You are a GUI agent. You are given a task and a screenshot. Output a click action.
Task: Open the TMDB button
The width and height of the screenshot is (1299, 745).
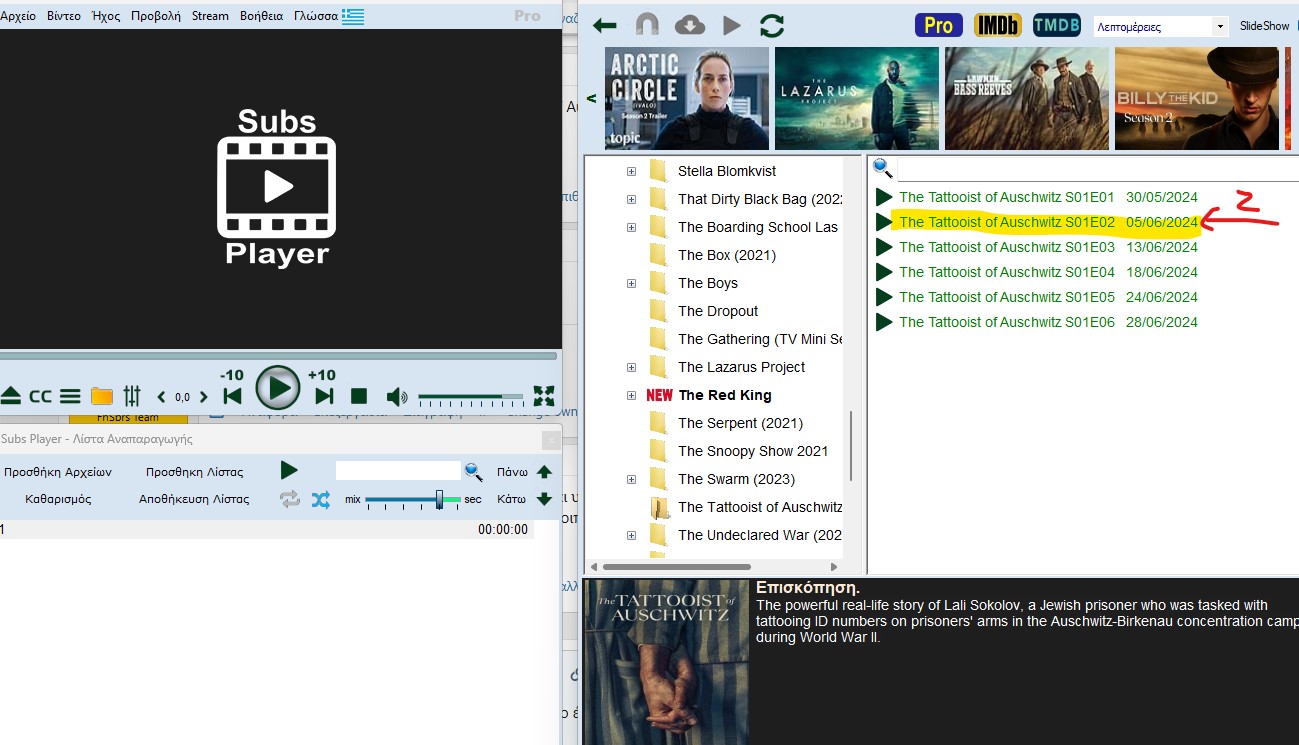tap(1056, 25)
